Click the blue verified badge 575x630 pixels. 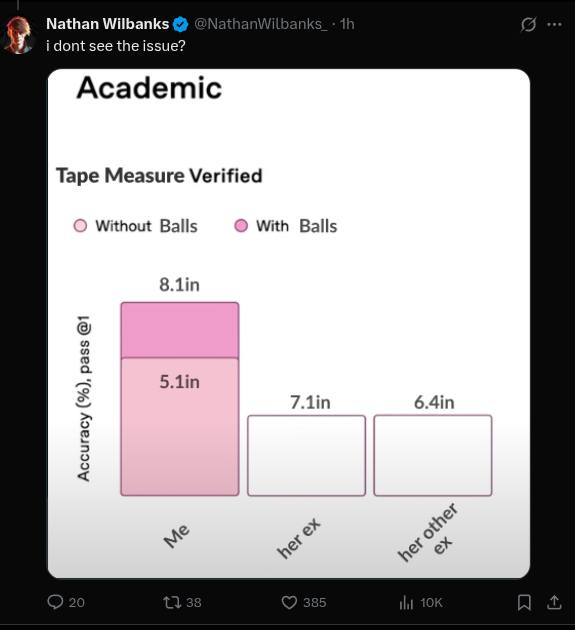click(180, 25)
